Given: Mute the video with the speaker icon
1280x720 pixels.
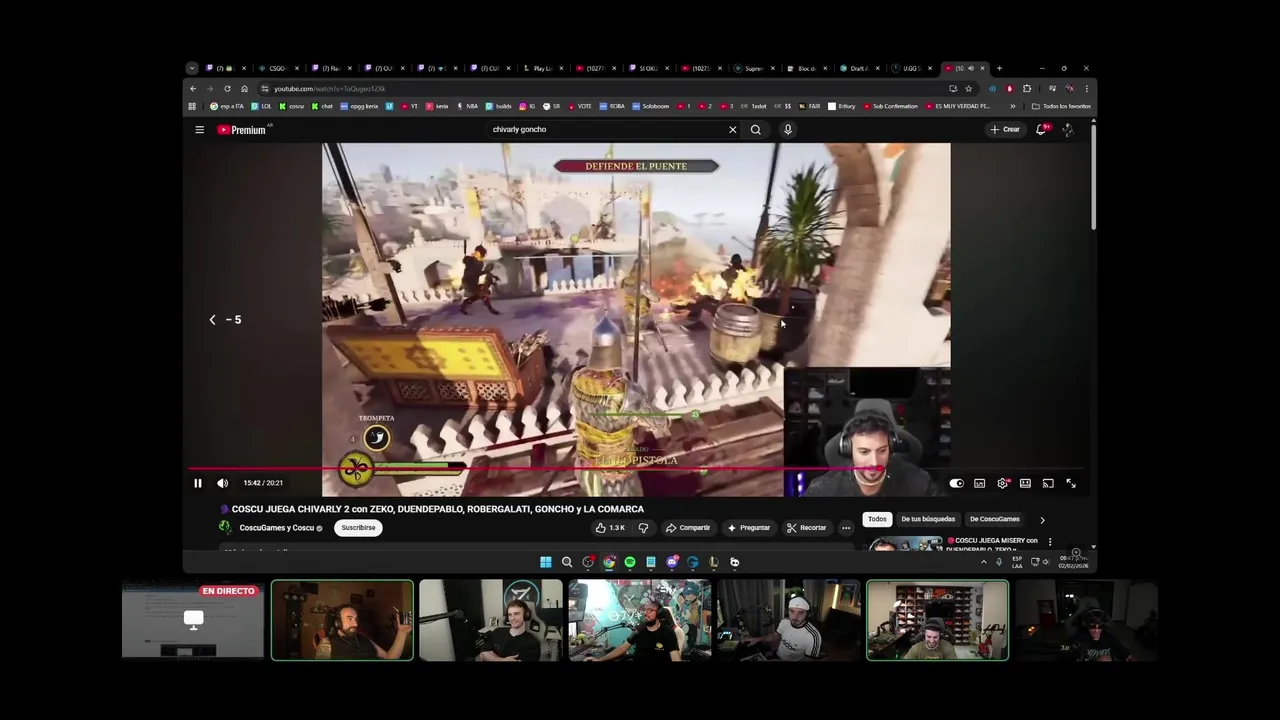Looking at the screenshot, I should [222, 483].
